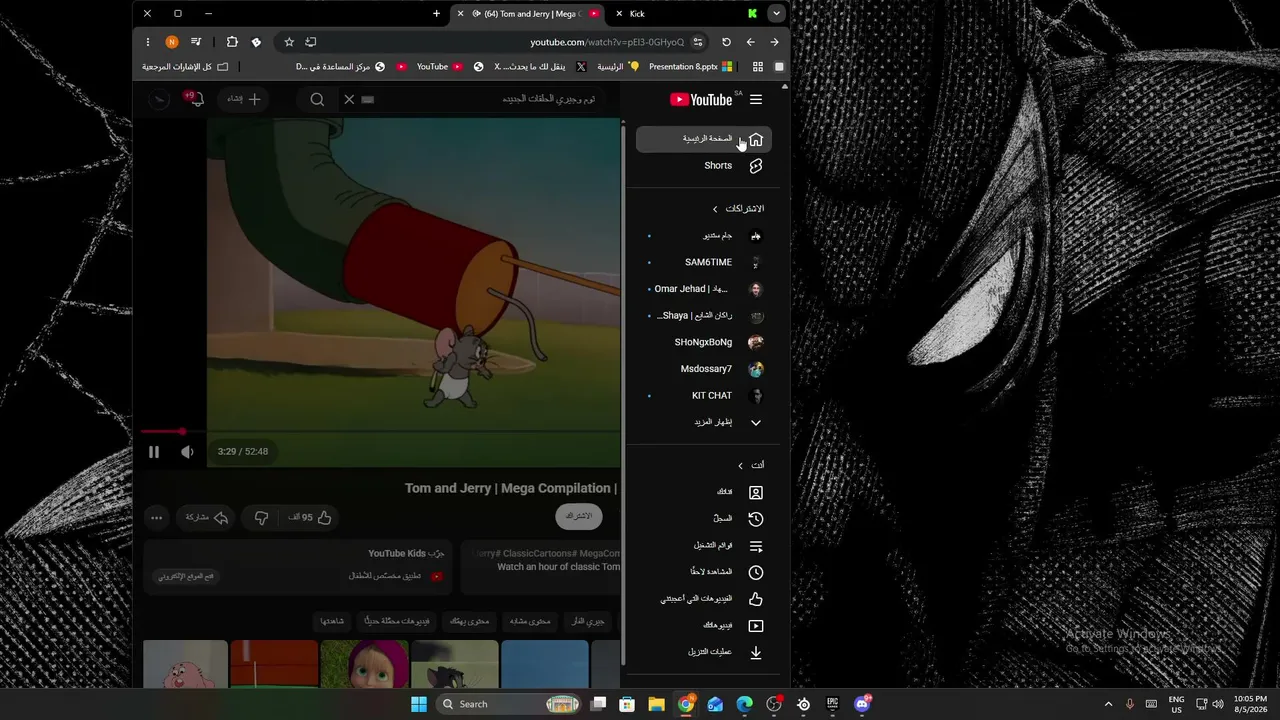Open the Playlists item in sidebar

pyautogui.click(x=704, y=546)
